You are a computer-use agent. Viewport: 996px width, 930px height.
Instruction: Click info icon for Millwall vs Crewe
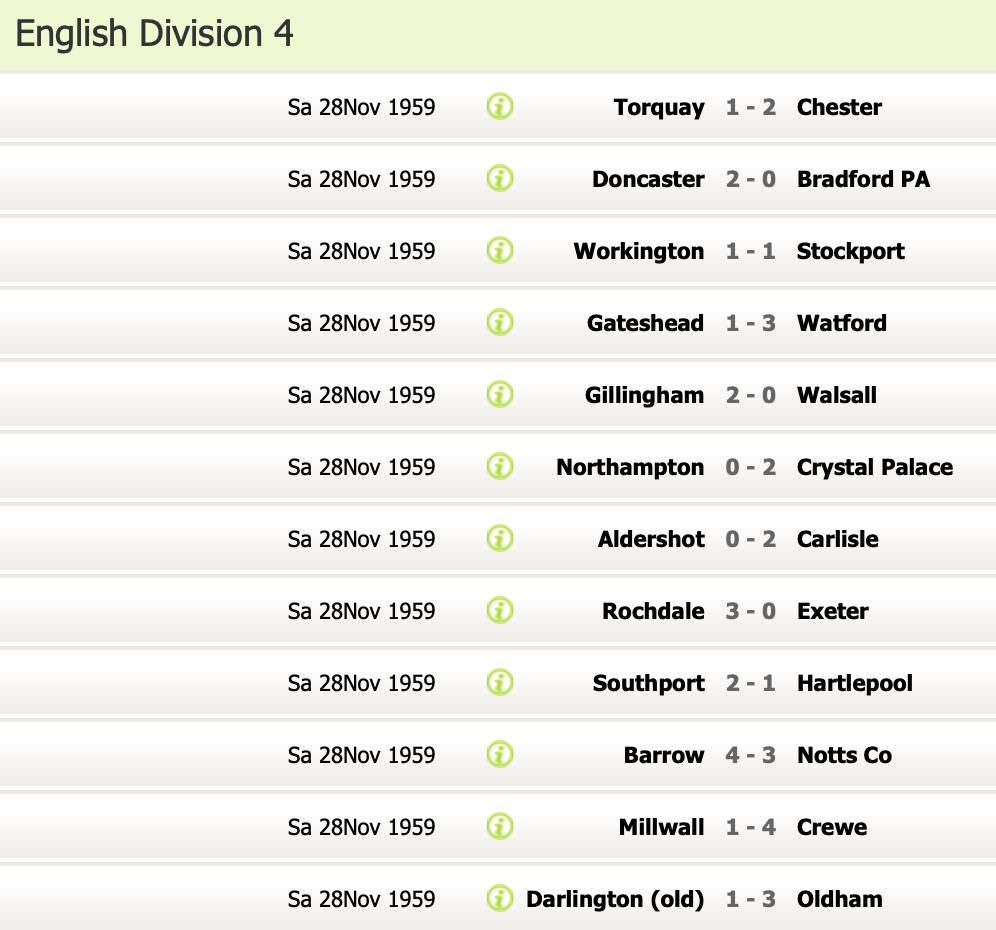tap(500, 826)
